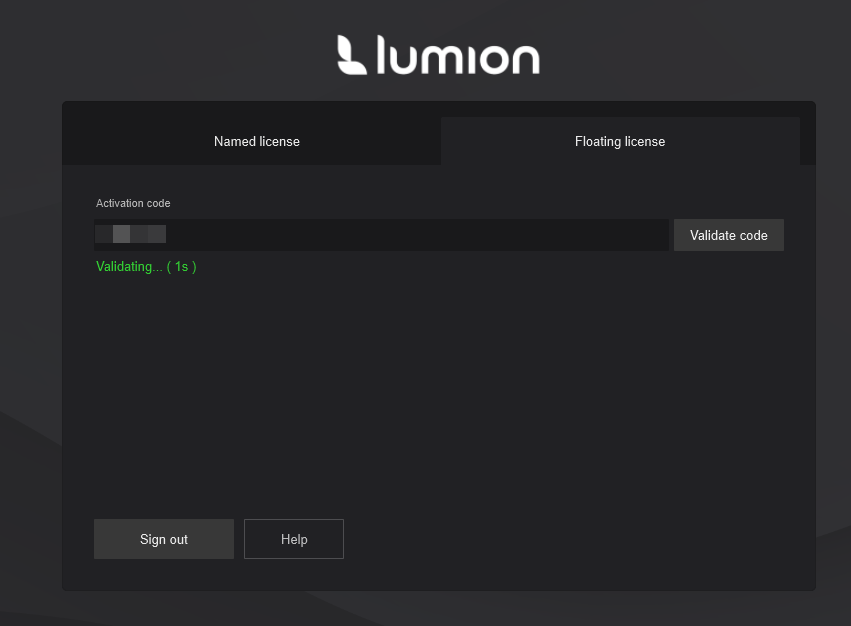Click Sign out to log off
This screenshot has height=626, width=851.
pyautogui.click(x=163, y=539)
